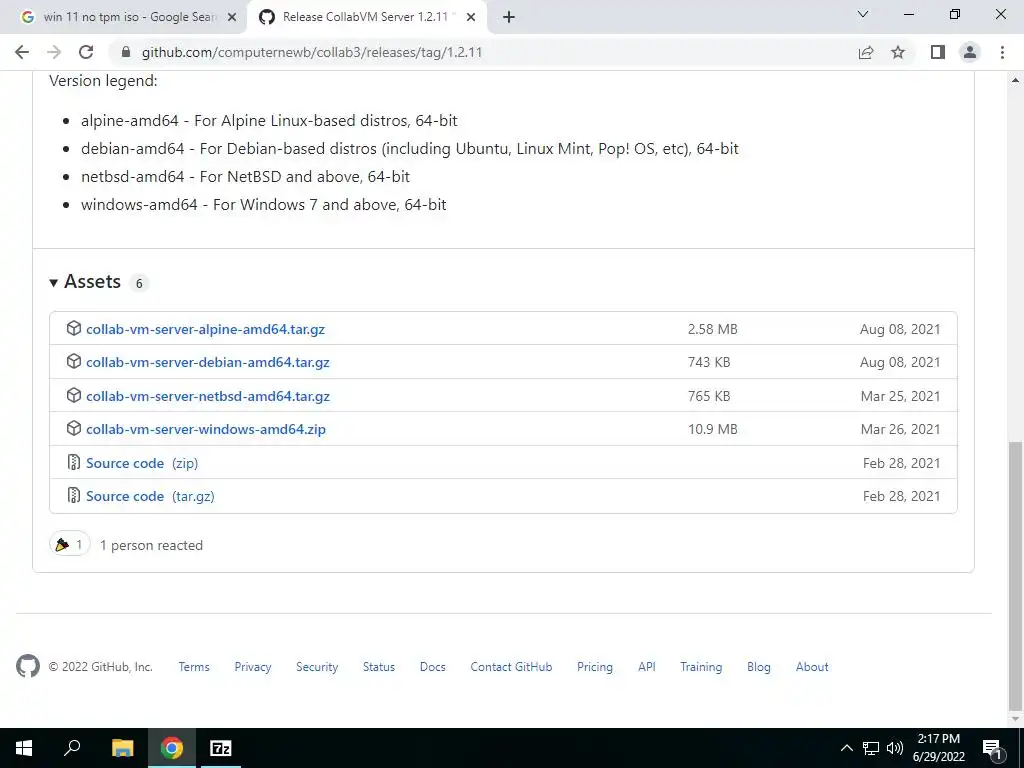Open the Pricing footer link
This screenshot has height=768, width=1024.
[595, 667]
